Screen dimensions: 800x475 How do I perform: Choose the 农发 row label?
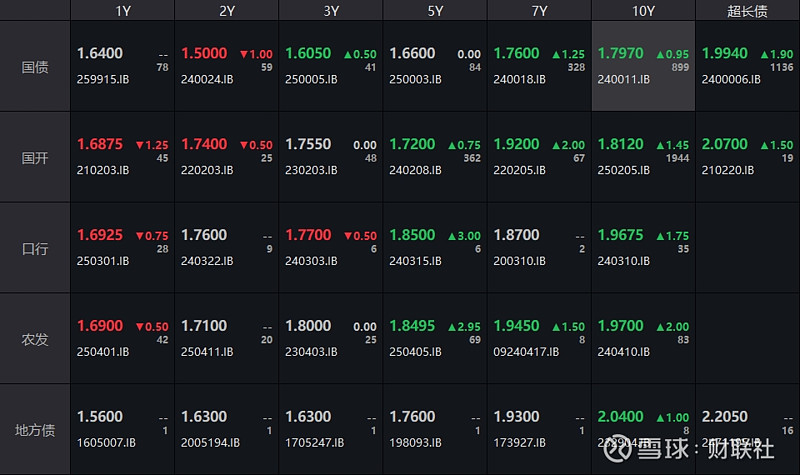click(35, 339)
